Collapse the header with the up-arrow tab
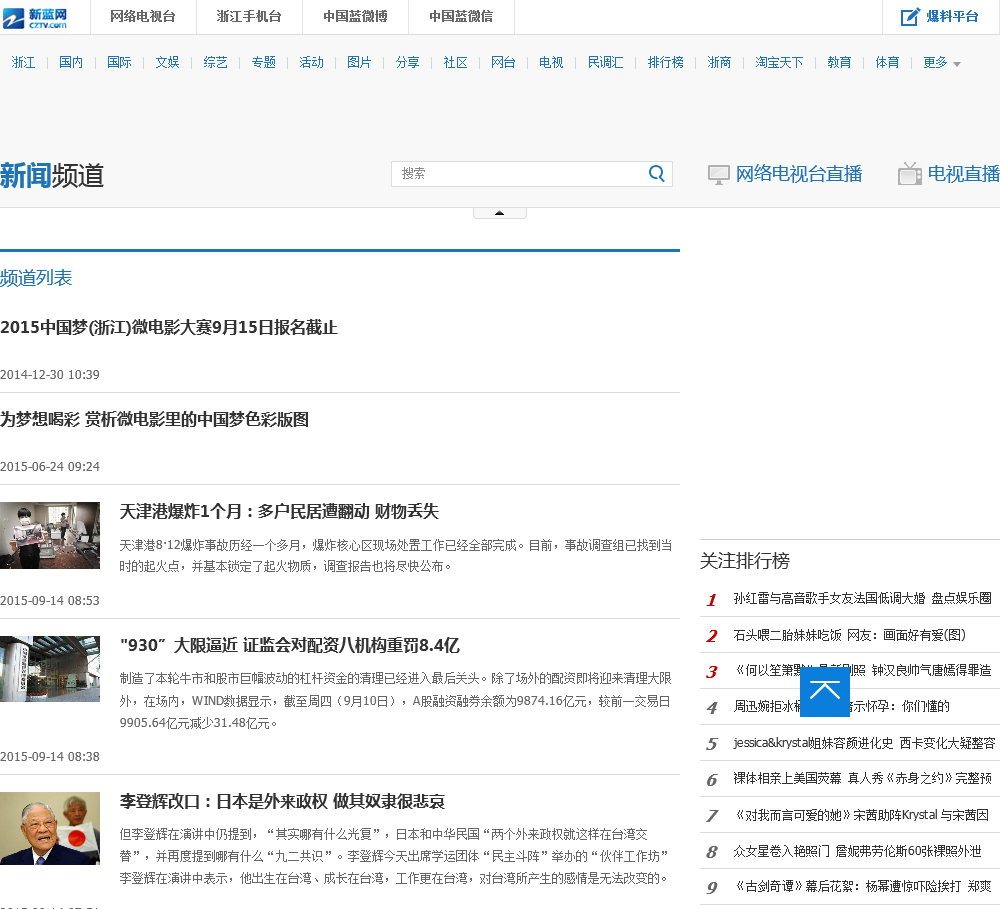The width and height of the screenshot is (1000, 909). [x=499, y=213]
